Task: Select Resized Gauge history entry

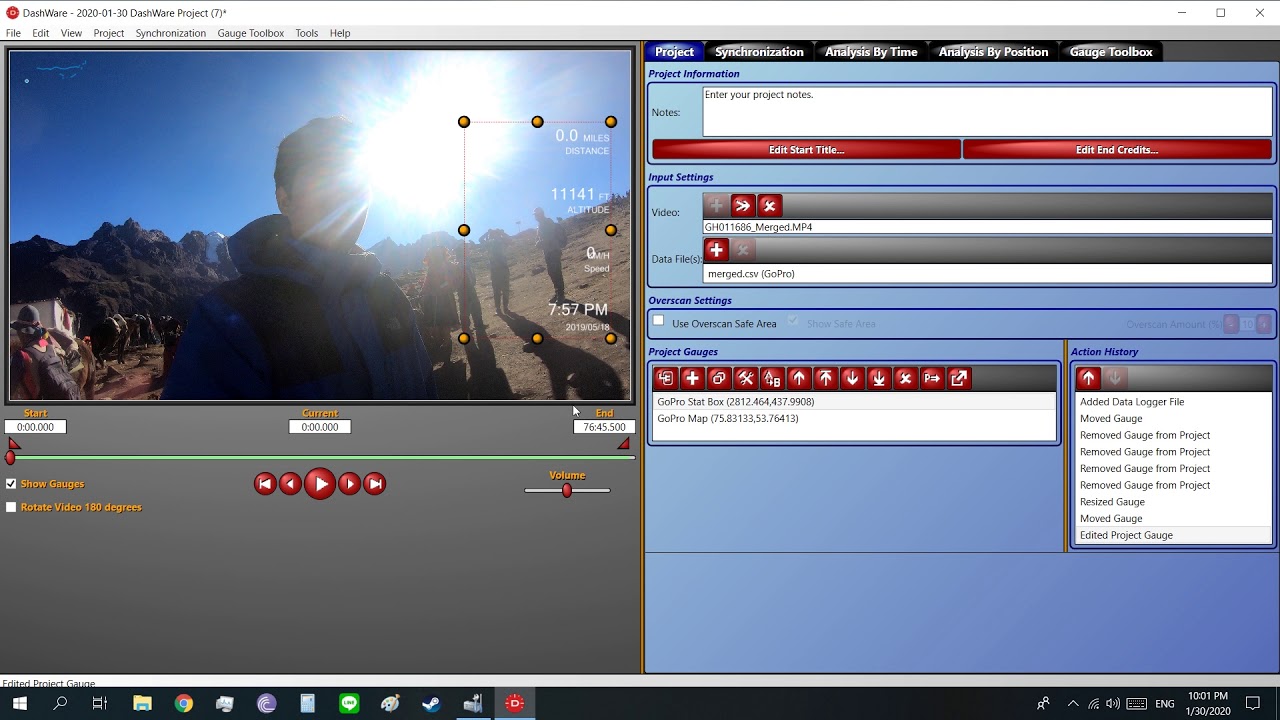Action: click(1173, 502)
